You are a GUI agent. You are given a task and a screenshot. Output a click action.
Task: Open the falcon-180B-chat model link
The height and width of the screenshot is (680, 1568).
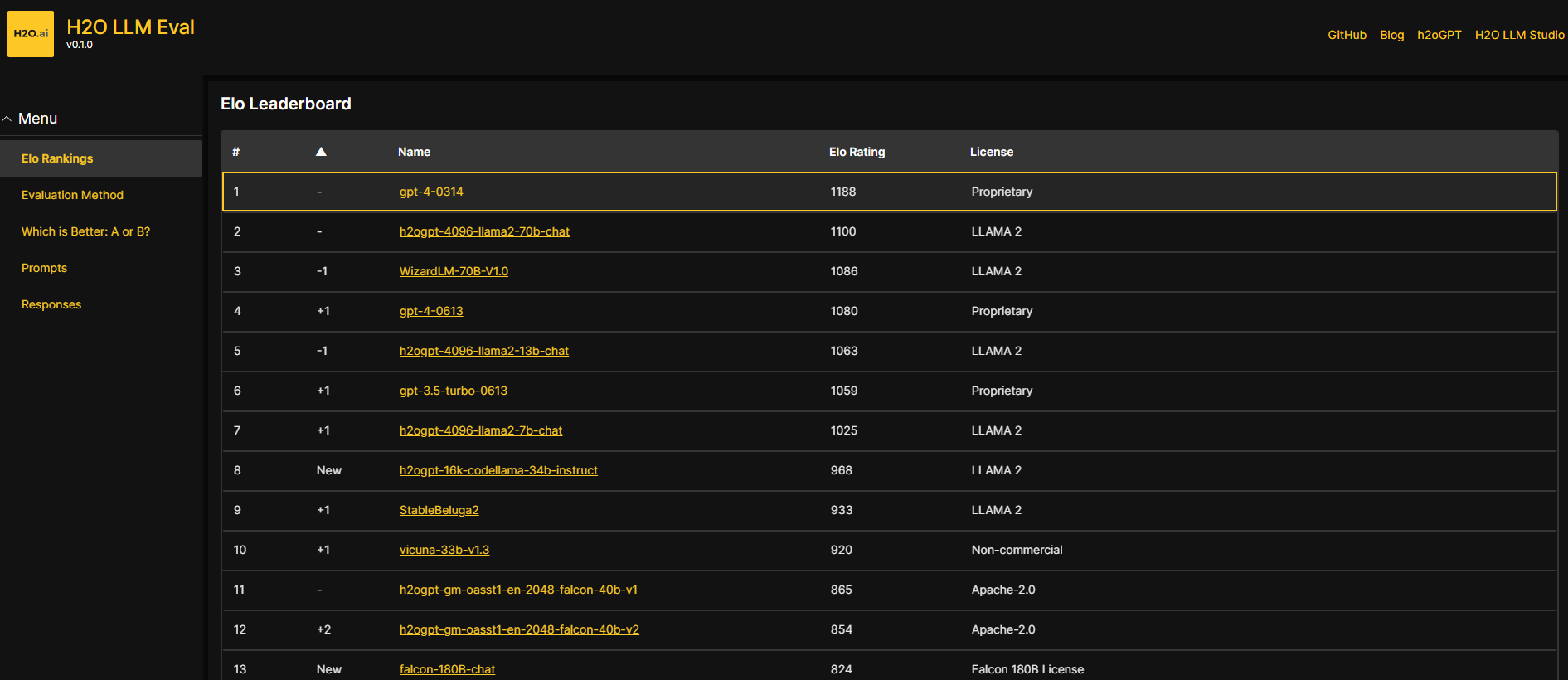pyautogui.click(x=447, y=669)
